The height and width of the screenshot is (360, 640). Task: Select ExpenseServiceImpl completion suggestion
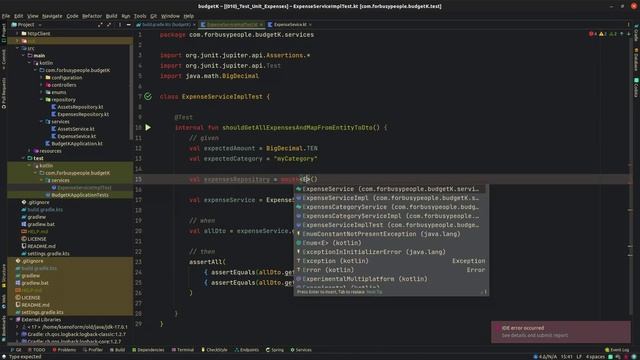tap(391, 198)
